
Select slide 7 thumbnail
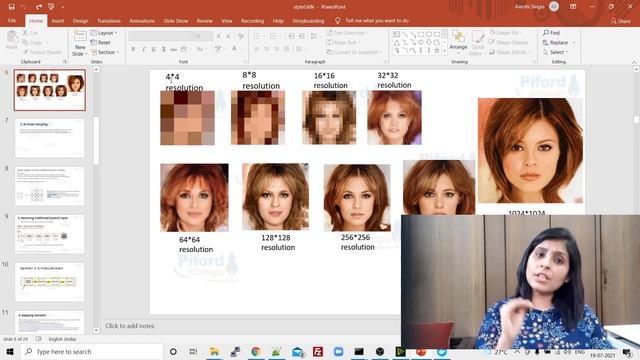[x=49, y=138]
